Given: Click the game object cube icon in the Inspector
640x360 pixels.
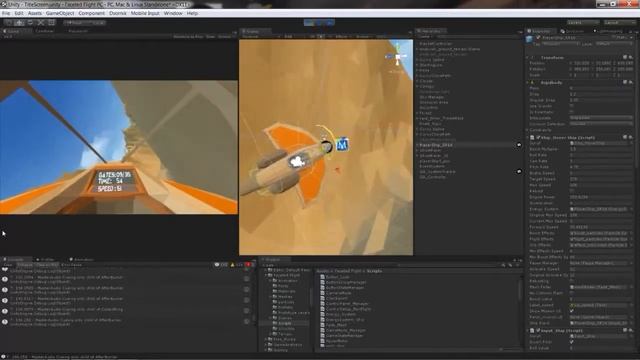Looking at the screenshot, I should pyautogui.click(x=530, y=39).
